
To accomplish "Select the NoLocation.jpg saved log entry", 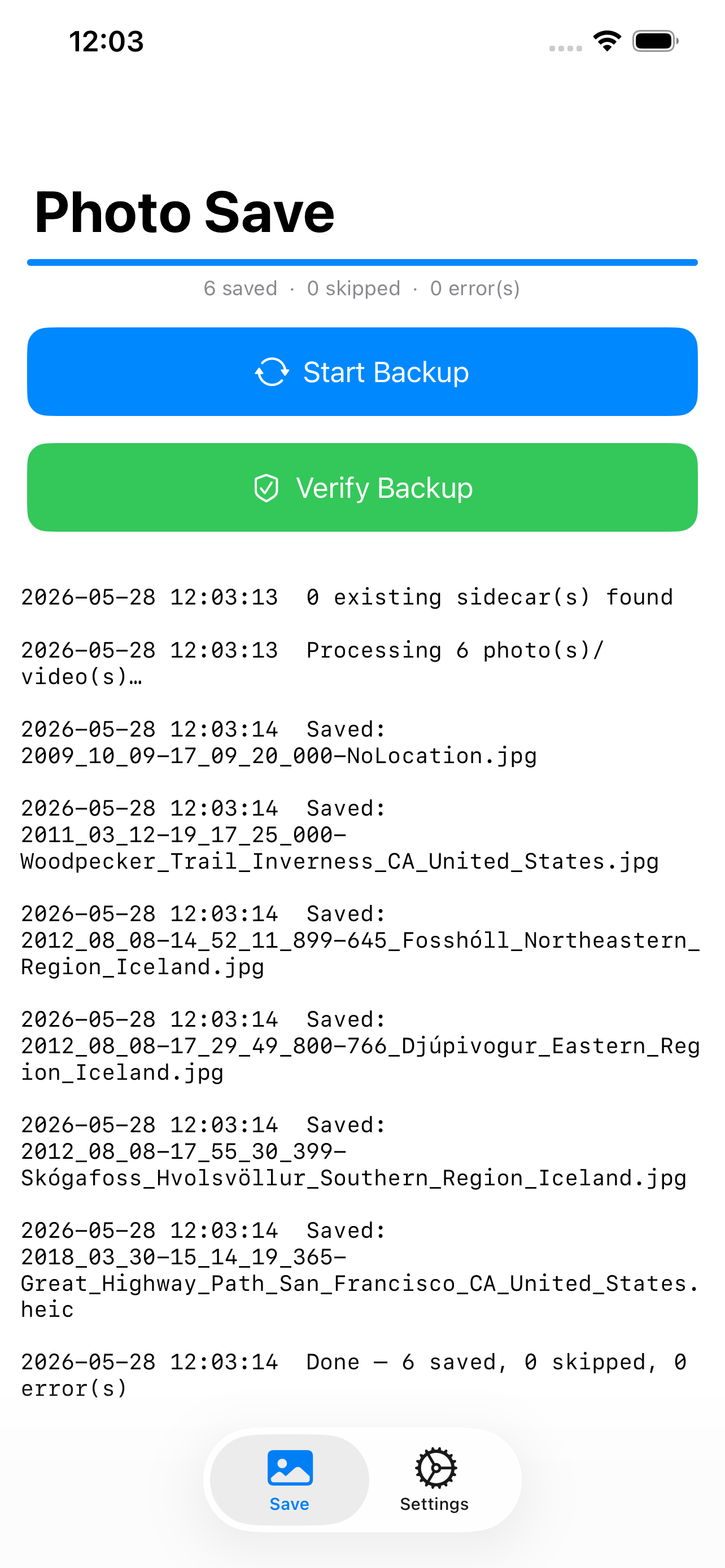I will click(279, 743).
